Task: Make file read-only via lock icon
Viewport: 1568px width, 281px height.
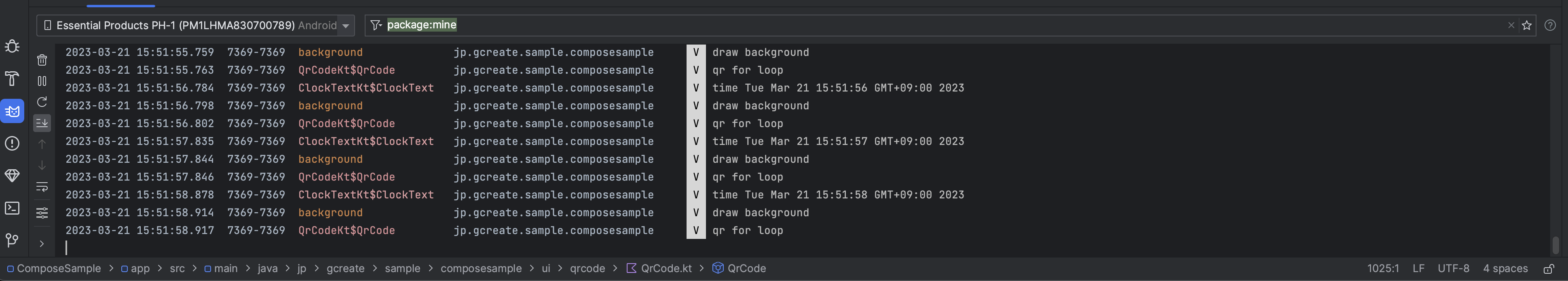Action: tap(1549, 269)
